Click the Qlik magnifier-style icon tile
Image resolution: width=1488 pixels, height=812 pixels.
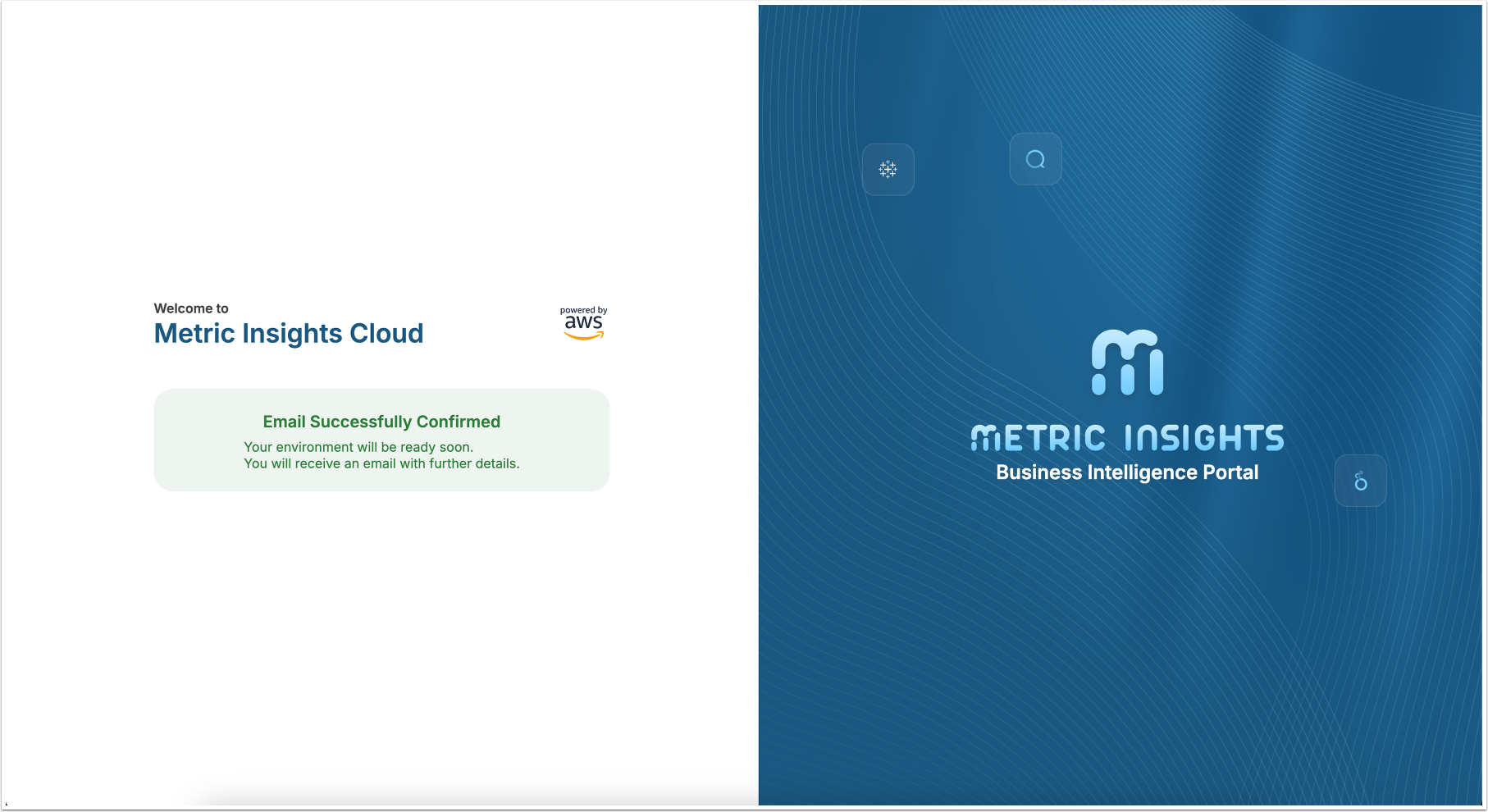point(1036,159)
